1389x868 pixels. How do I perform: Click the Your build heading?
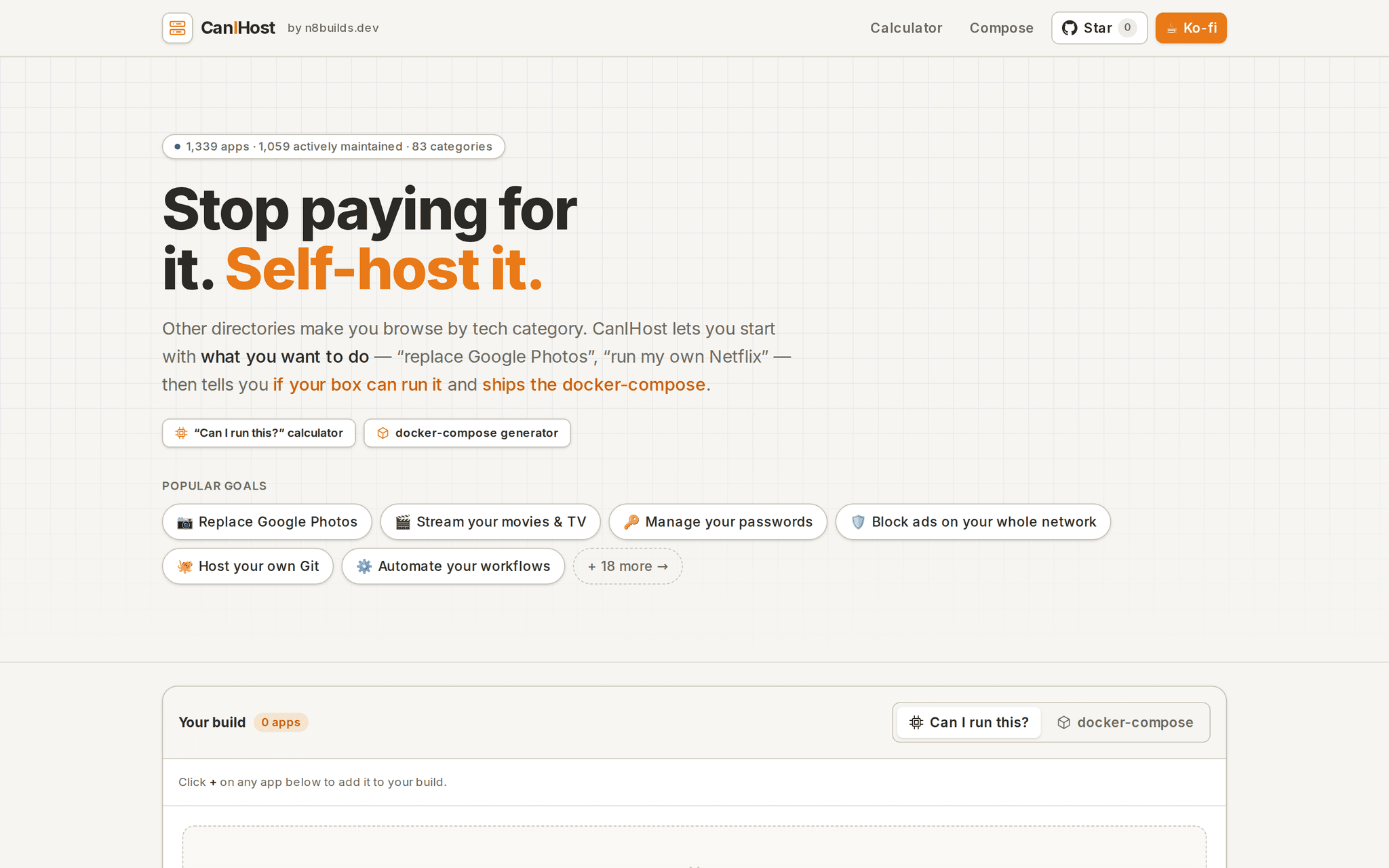212,722
